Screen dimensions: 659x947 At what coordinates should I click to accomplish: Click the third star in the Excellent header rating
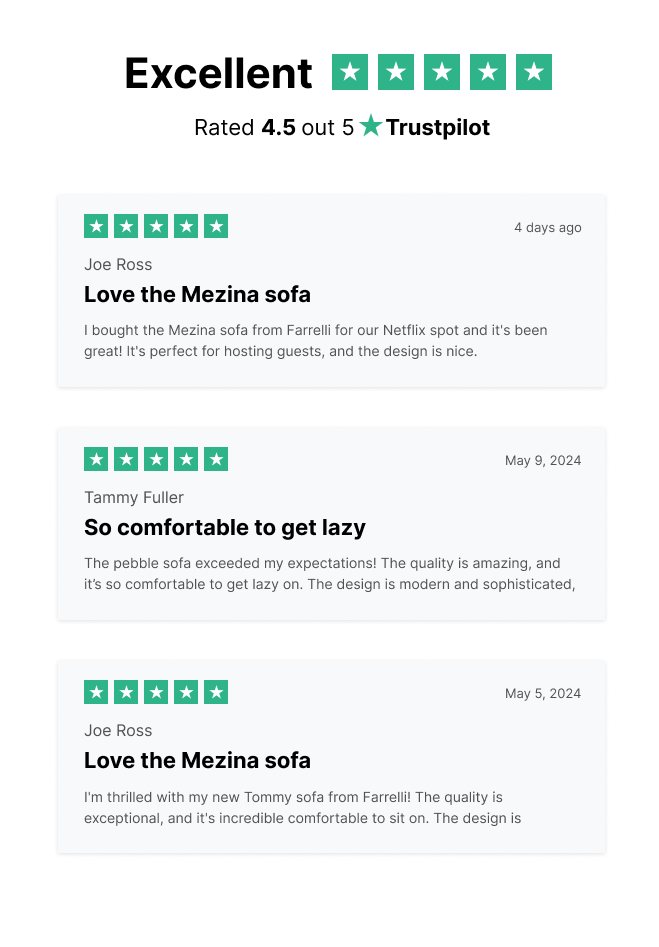tap(442, 72)
